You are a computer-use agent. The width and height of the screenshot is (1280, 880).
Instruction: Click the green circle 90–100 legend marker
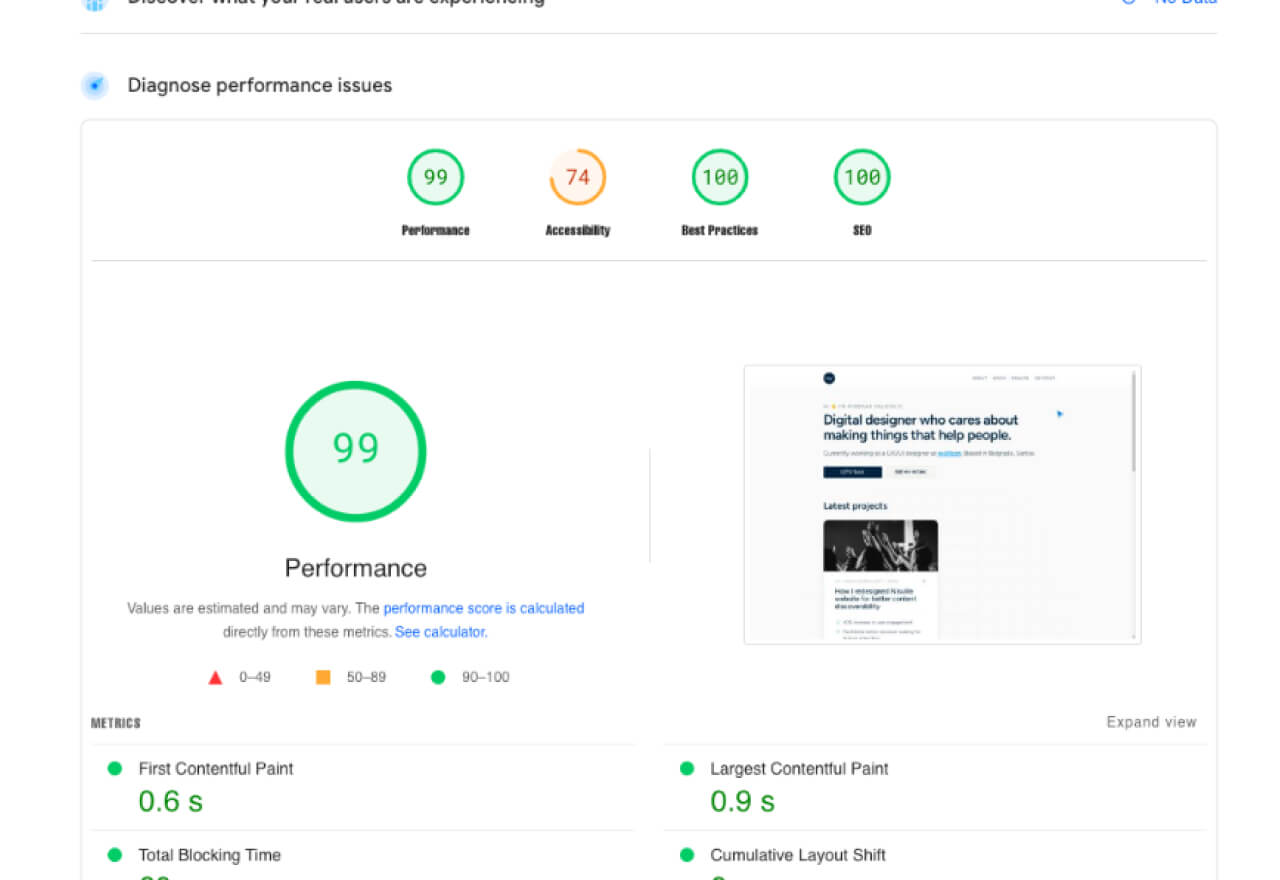437,676
